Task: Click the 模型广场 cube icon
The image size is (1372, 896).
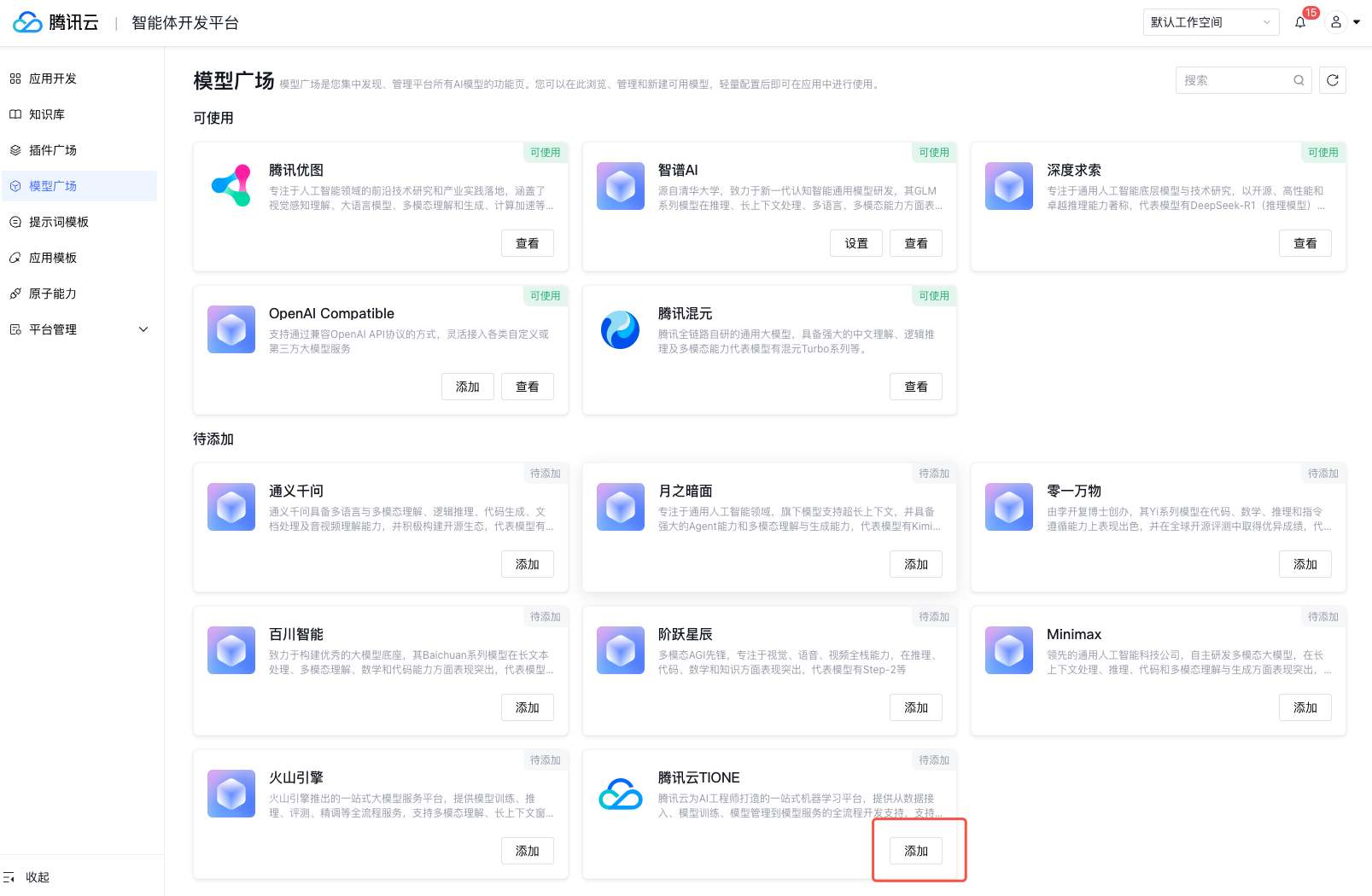Action: tap(15, 186)
